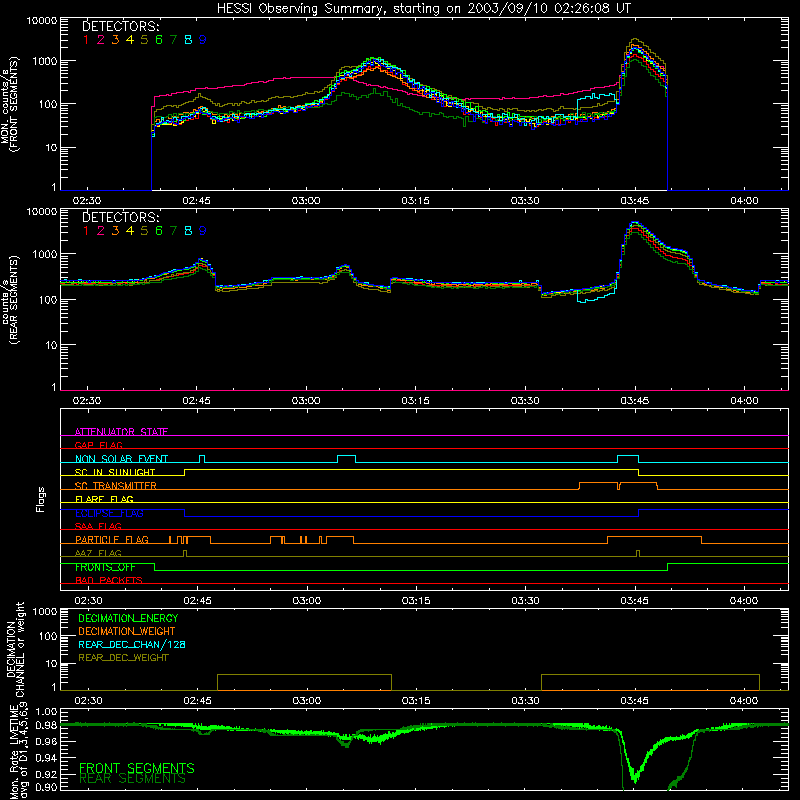Click the 03:15 tick under the flags panel

click(x=416, y=601)
